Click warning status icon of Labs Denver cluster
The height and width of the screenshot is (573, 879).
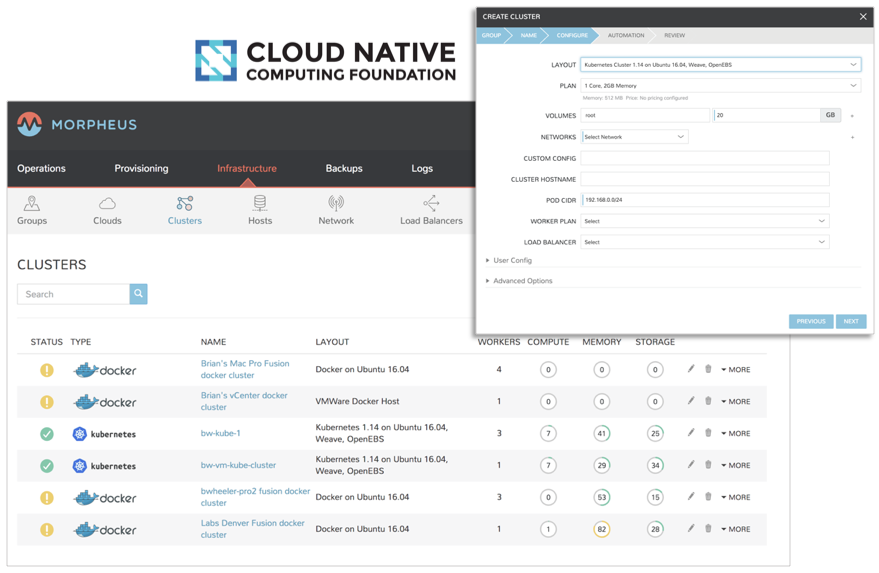[47, 529]
